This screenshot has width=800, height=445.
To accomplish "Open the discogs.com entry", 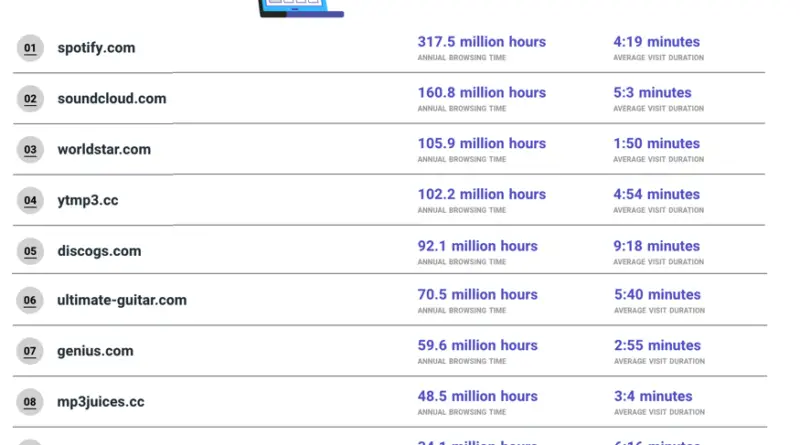I will click(x=99, y=251).
